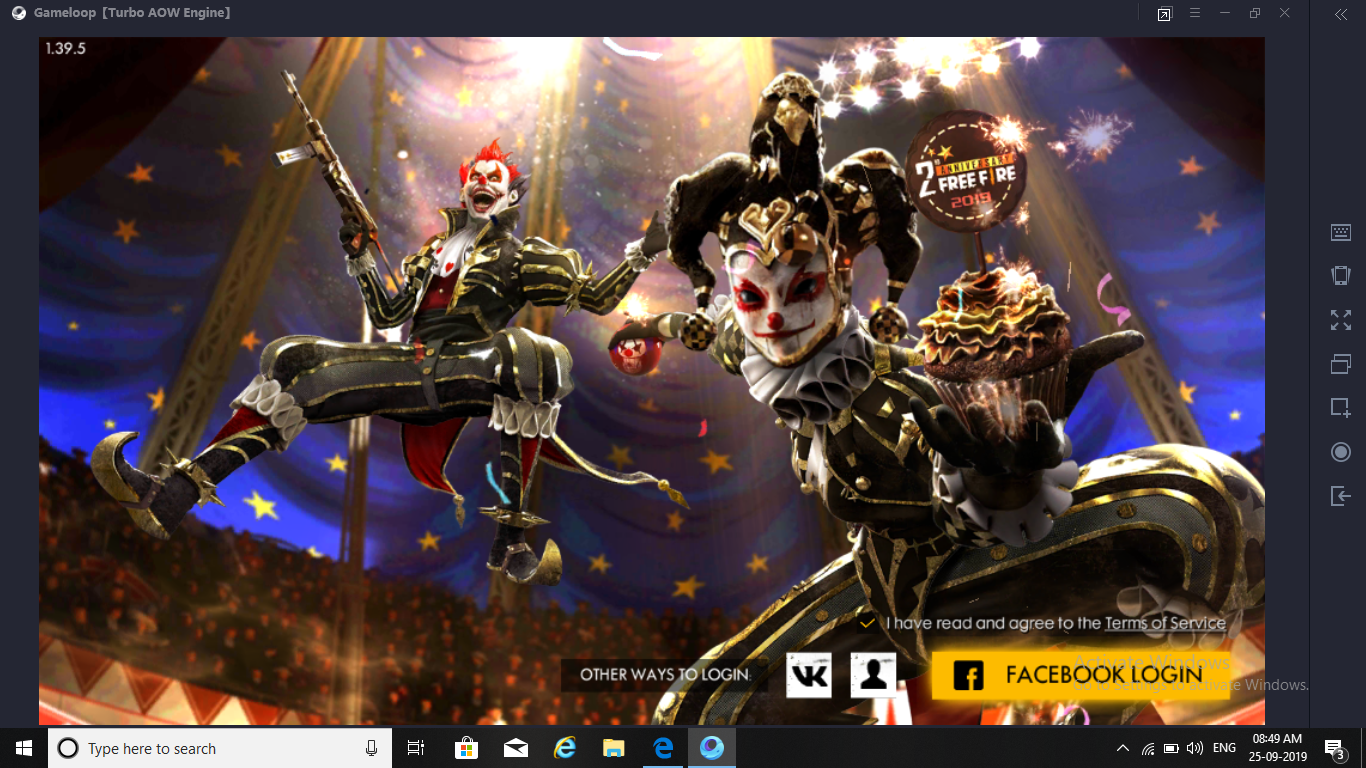This screenshot has width=1366, height=768.
Task: Open the multi-window icon in sidebar
Action: [1341, 364]
